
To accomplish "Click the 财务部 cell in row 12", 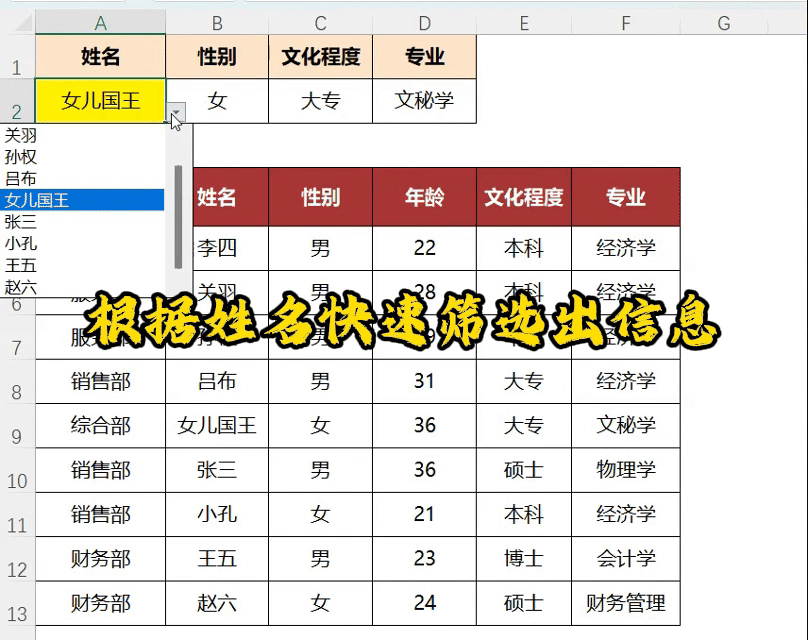I will [x=100, y=559].
